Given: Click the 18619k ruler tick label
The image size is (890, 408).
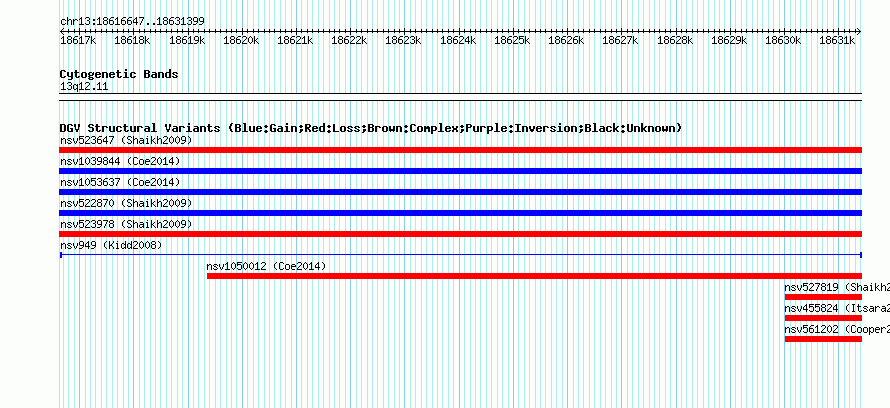Looking at the screenshot, I should tap(187, 40).
